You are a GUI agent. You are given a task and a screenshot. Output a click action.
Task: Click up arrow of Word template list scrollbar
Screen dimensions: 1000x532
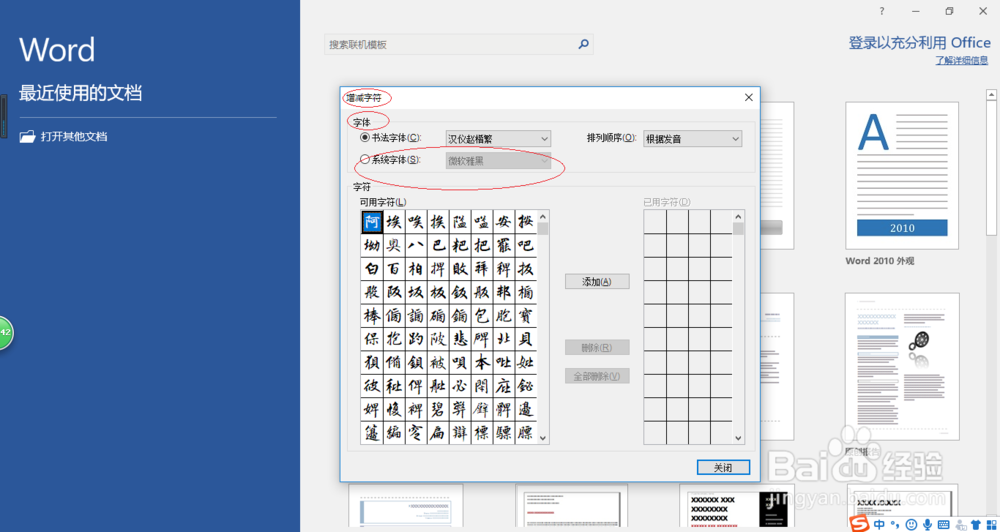pos(992,94)
